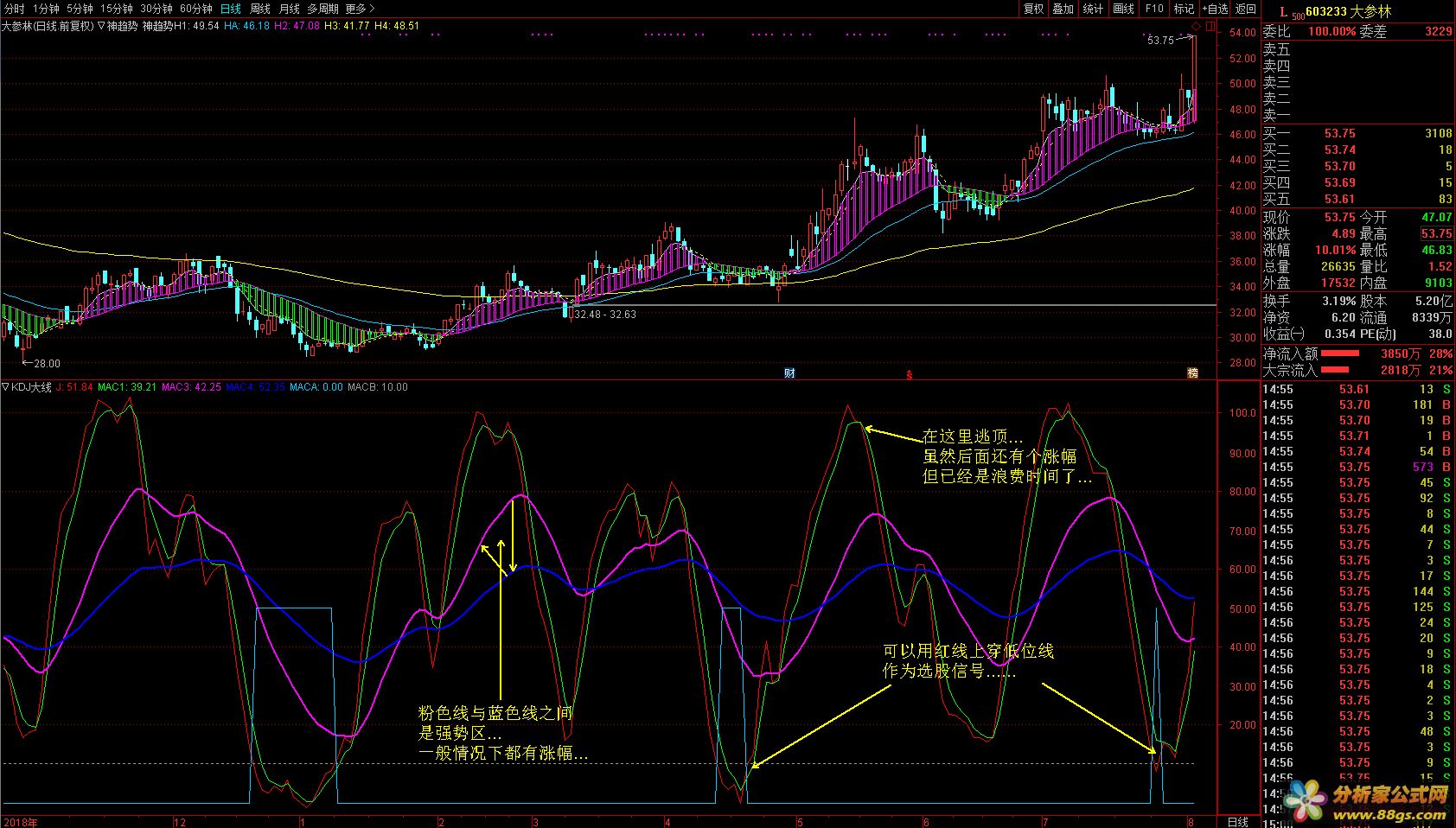Image resolution: width=1456 pixels, height=828 pixels.
Task: Click the L margin-trading icon beside stock code
Action: (1283, 11)
